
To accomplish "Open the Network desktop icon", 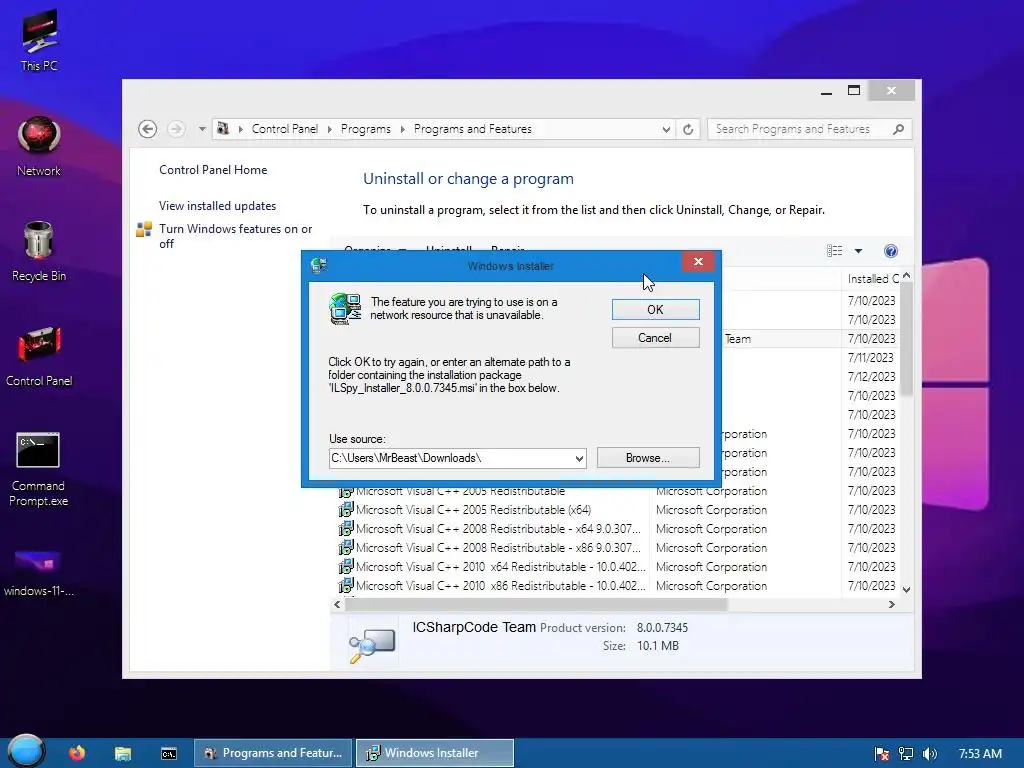I will pos(39,146).
